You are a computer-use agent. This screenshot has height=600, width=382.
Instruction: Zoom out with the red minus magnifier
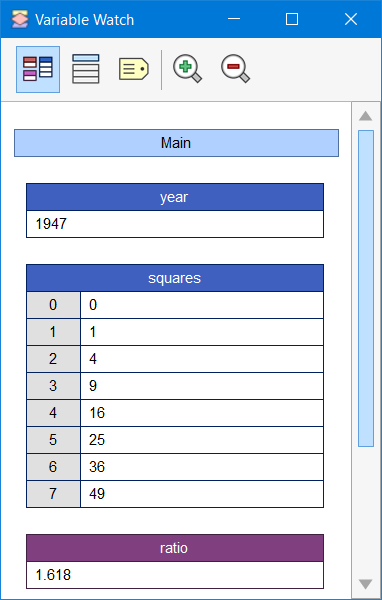tap(235, 69)
